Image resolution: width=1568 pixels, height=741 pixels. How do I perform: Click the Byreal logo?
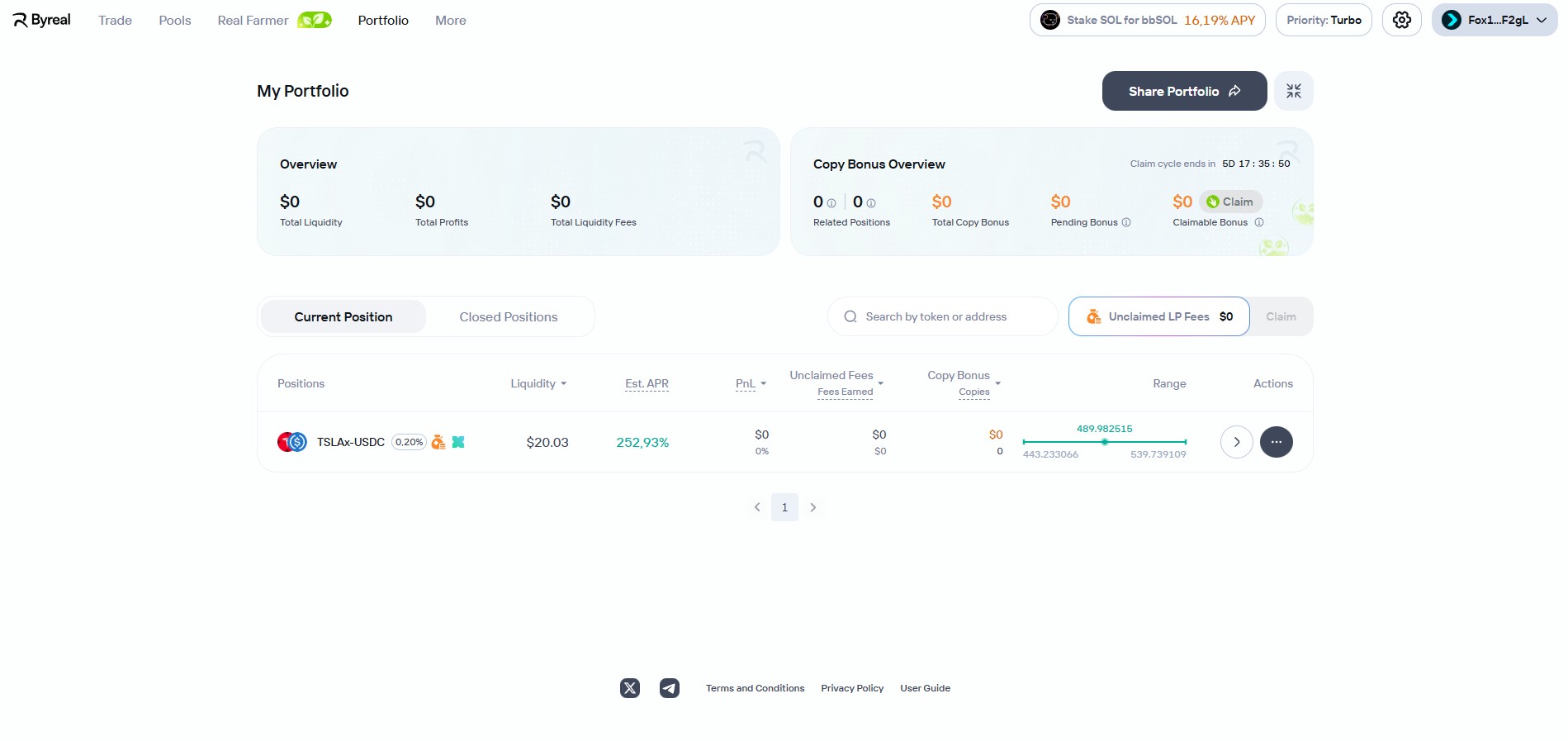[x=42, y=20]
